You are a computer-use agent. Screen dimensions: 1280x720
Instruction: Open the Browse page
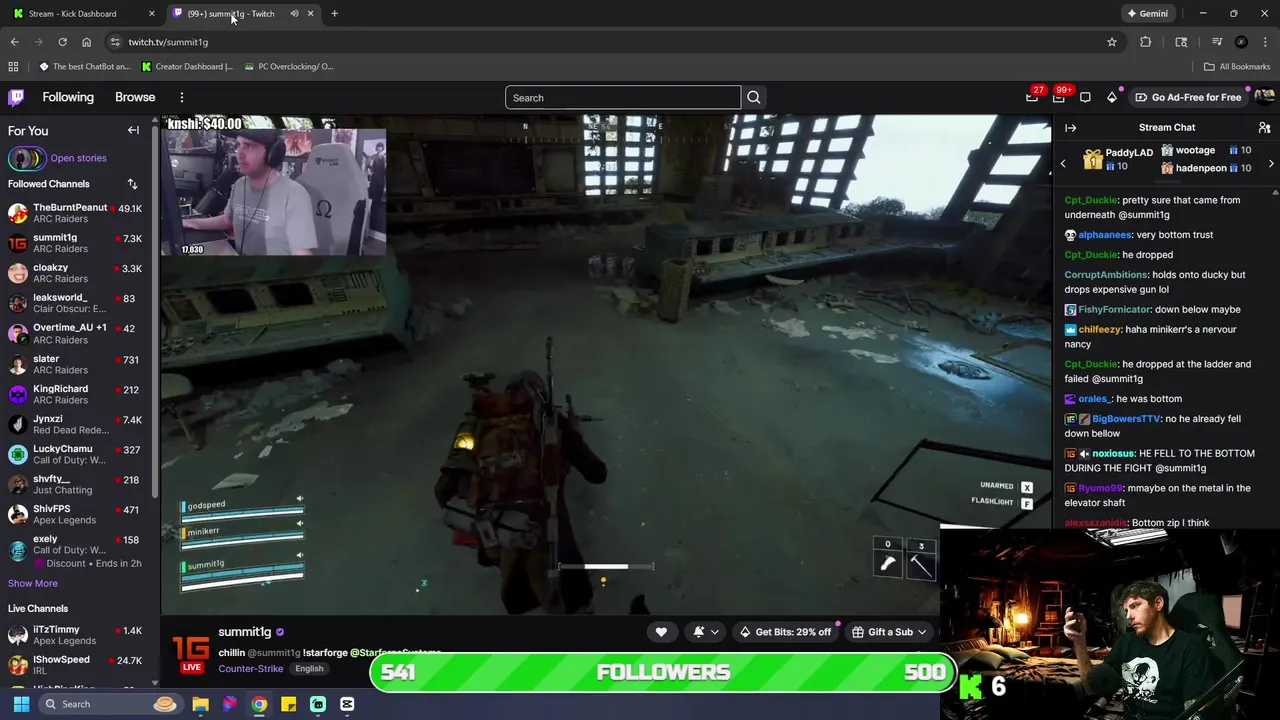pos(135,97)
